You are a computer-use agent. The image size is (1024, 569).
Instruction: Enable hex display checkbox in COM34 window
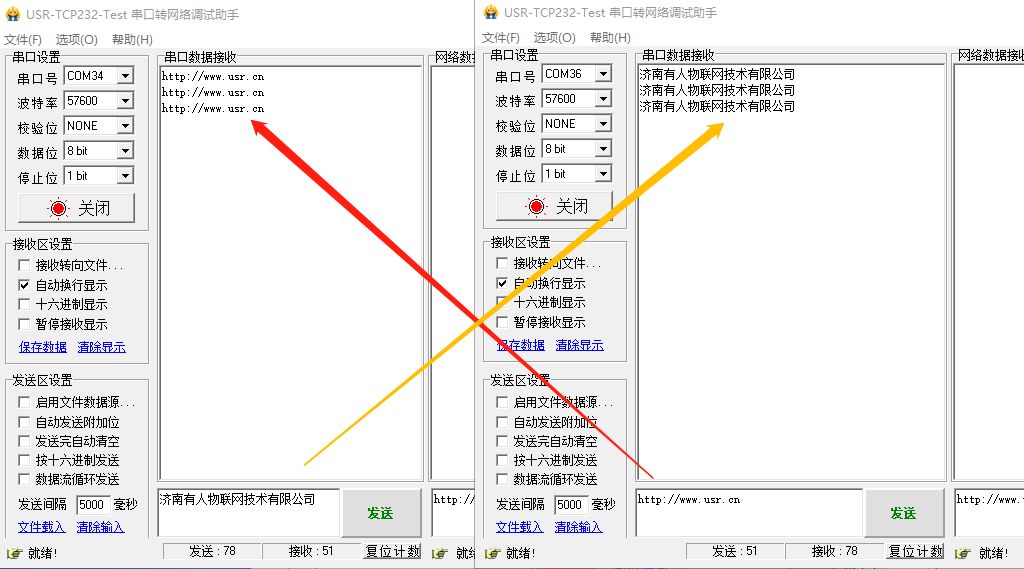pyautogui.click(x=25, y=305)
